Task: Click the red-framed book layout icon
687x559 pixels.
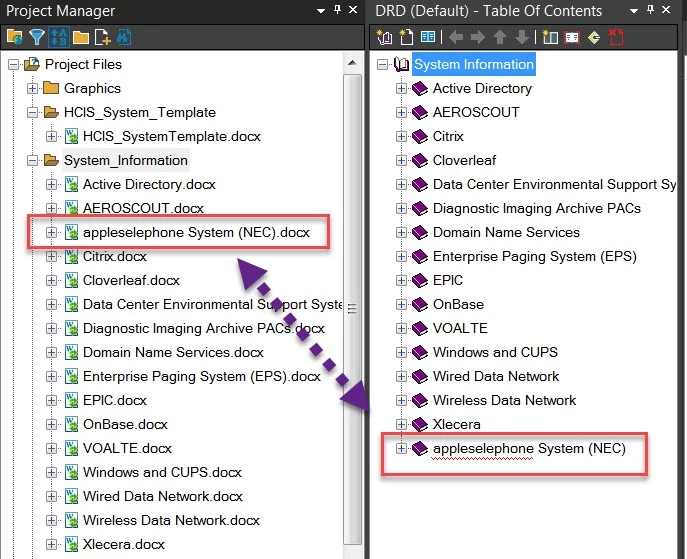Action: (572, 38)
